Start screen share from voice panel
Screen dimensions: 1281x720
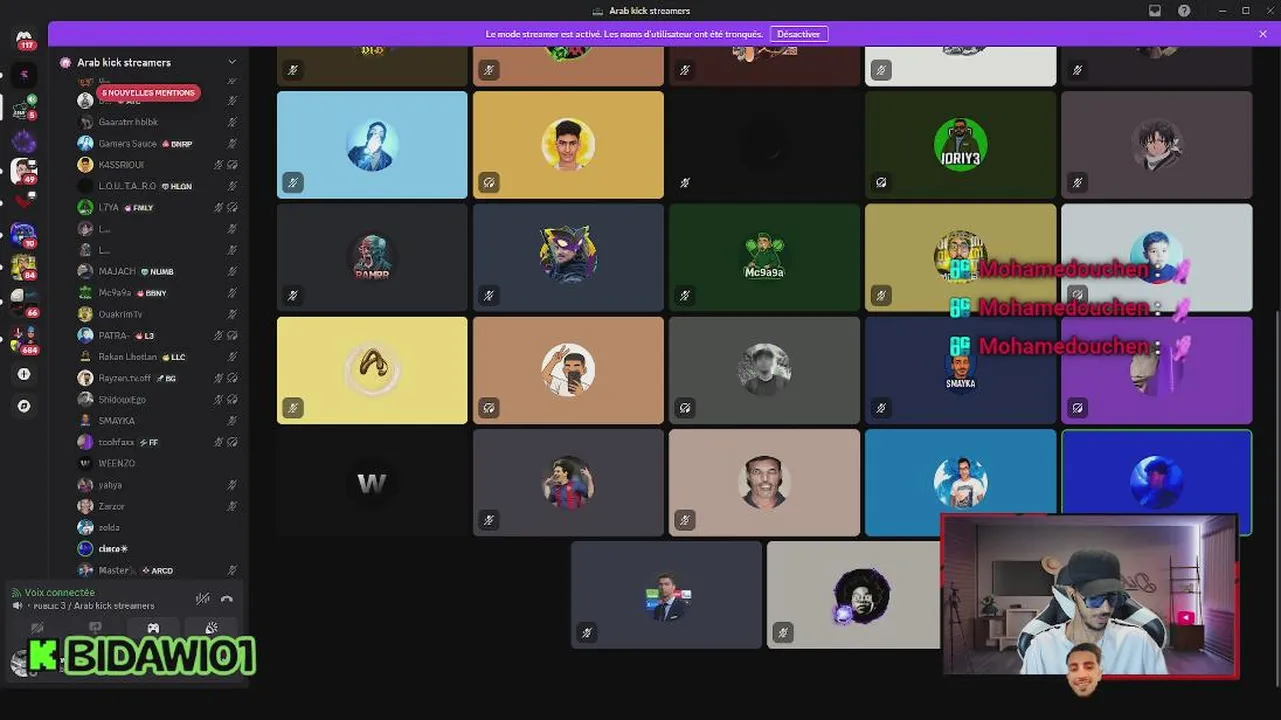point(95,628)
